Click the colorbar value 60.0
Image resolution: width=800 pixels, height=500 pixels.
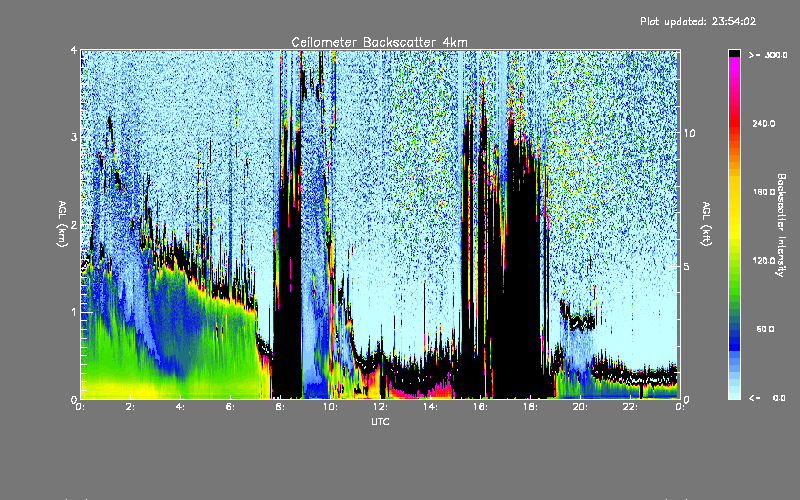(765, 329)
